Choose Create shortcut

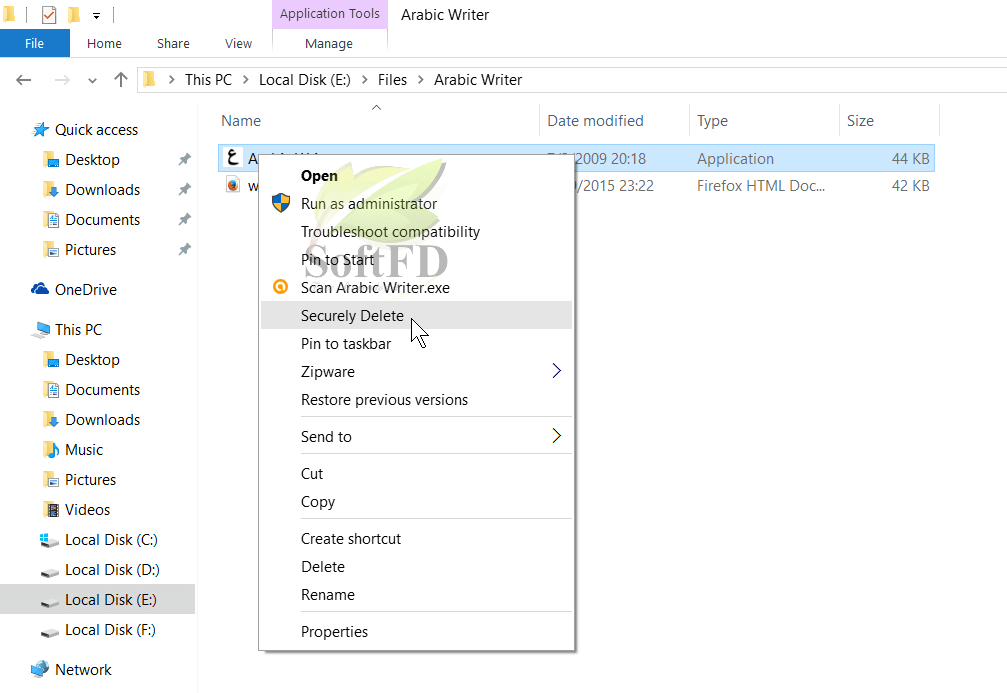pos(416,539)
